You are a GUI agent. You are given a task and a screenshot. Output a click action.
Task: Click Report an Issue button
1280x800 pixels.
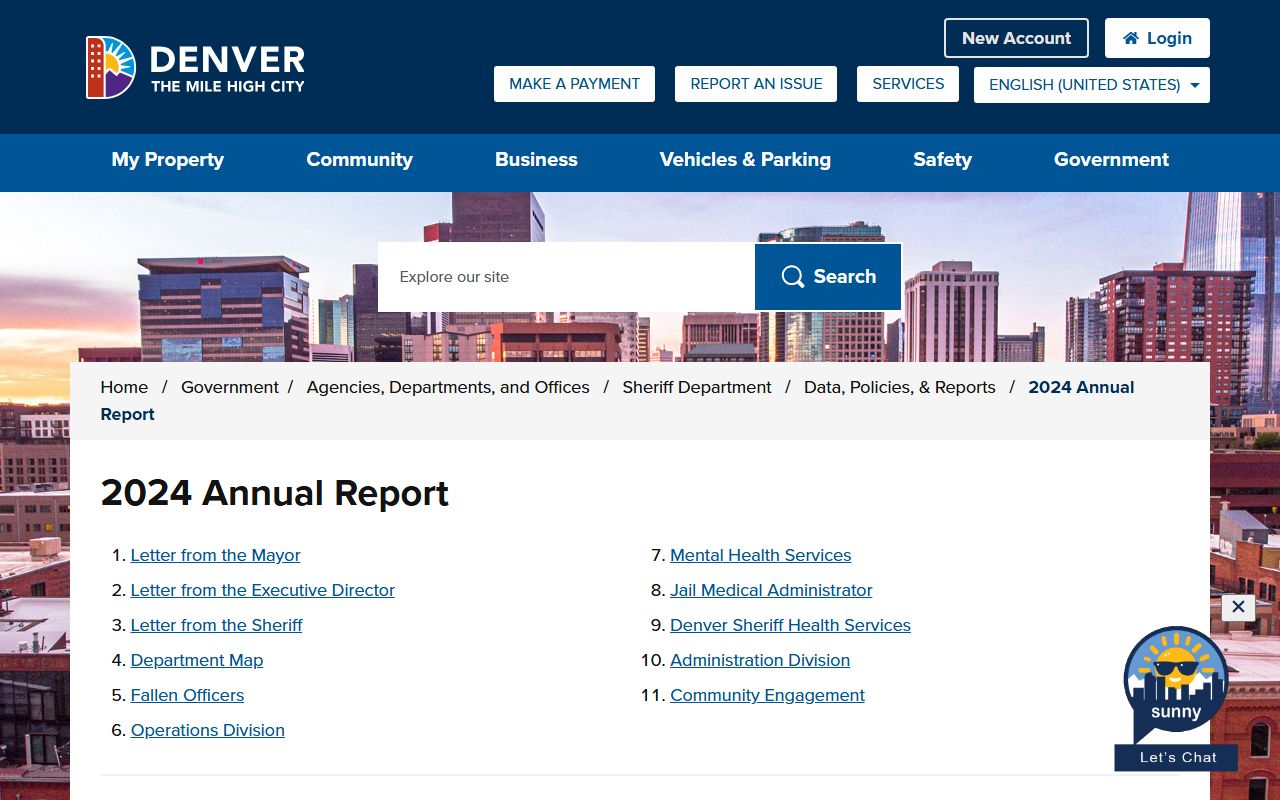tap(756, 84)
